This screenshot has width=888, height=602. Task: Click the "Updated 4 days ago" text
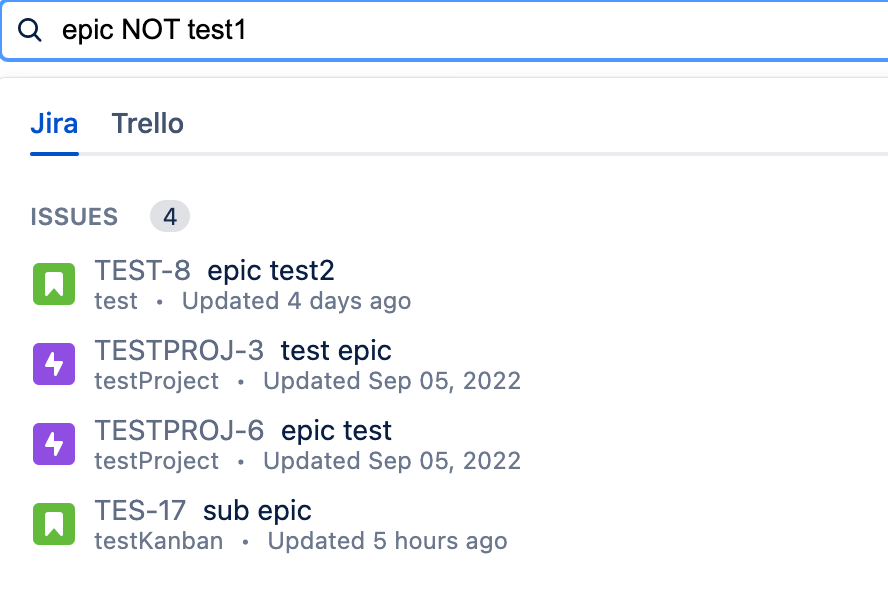[296, 301]
